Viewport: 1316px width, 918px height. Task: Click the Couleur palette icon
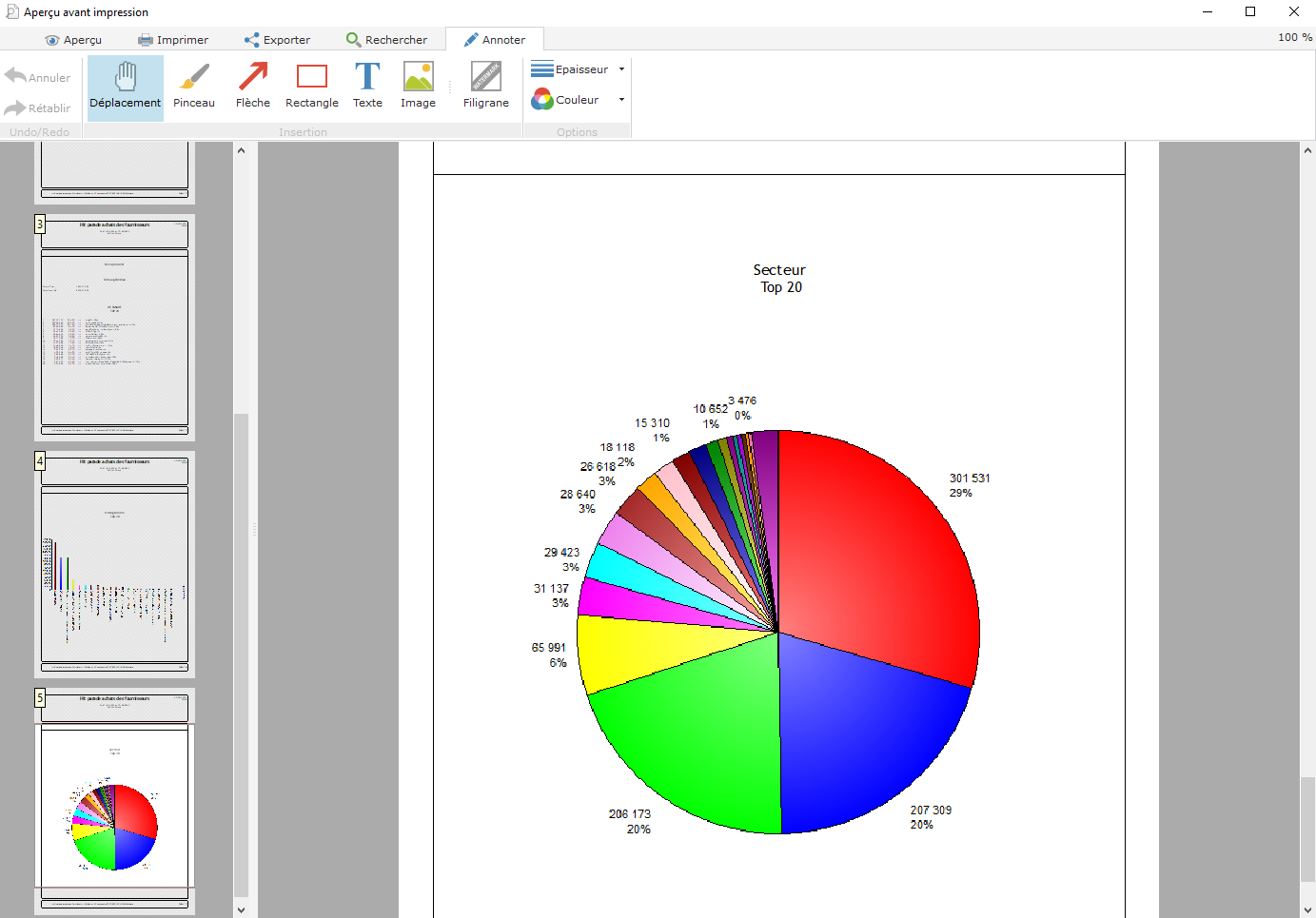pos(542,99)
